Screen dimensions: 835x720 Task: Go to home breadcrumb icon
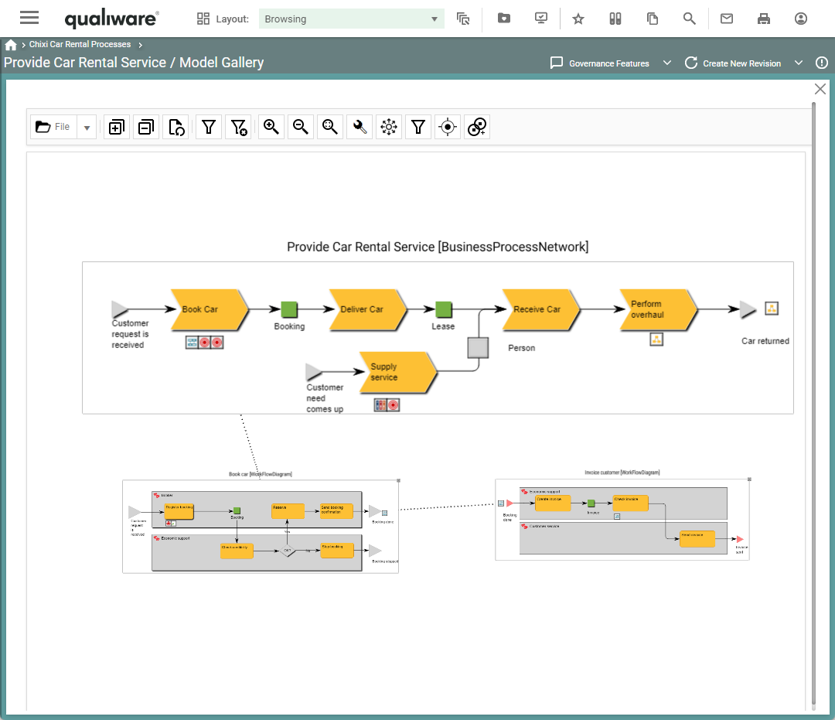coord(11,45)
